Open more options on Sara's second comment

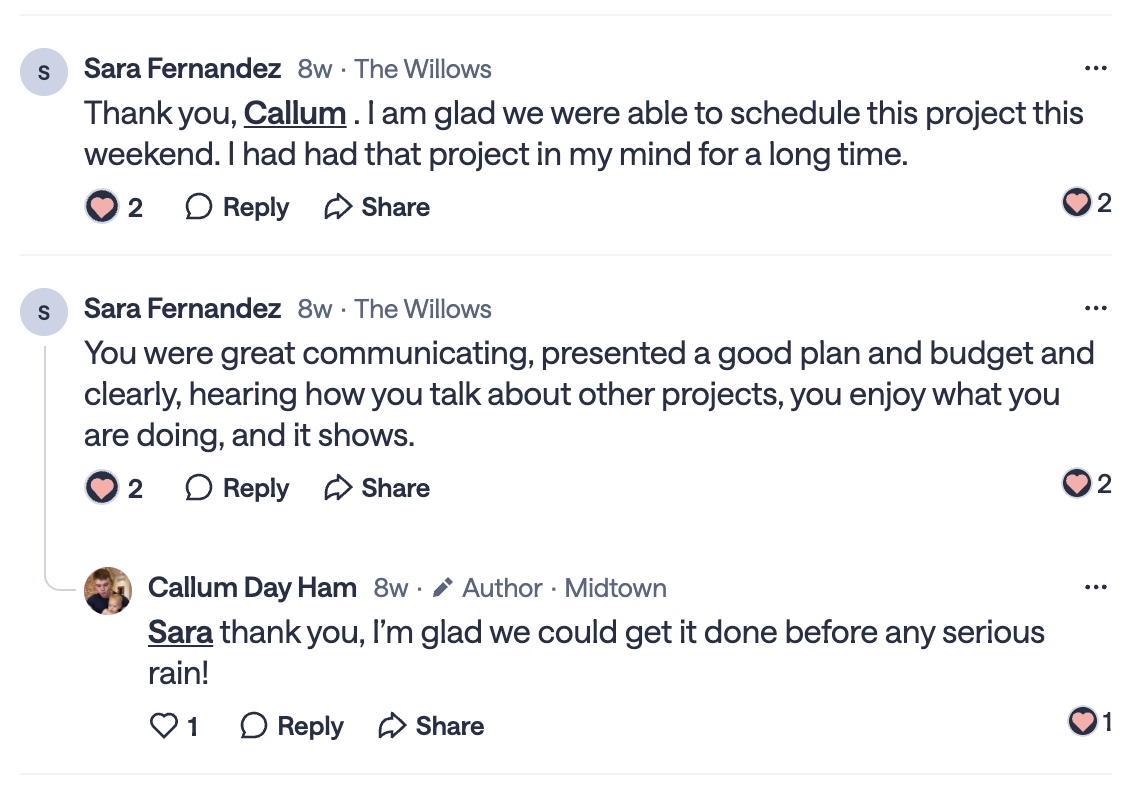click(x=1095, y=309)
